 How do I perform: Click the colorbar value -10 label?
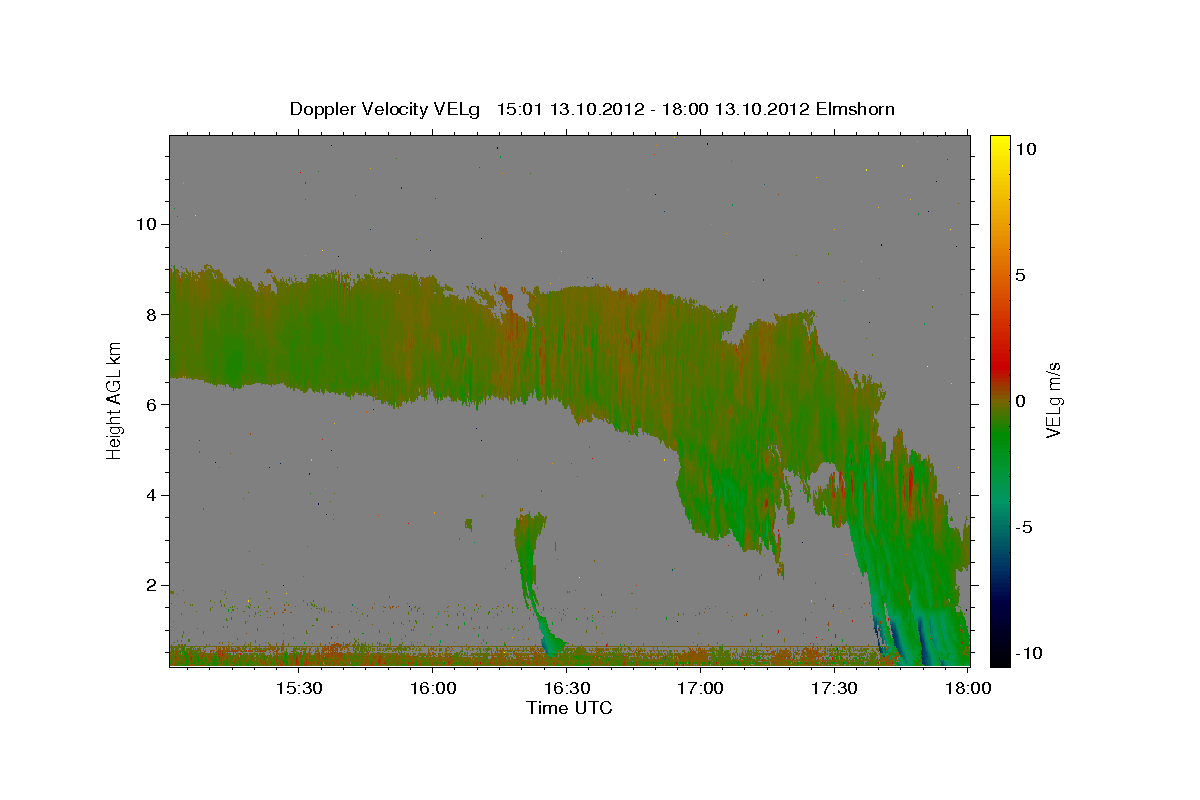click(1030, 653)
